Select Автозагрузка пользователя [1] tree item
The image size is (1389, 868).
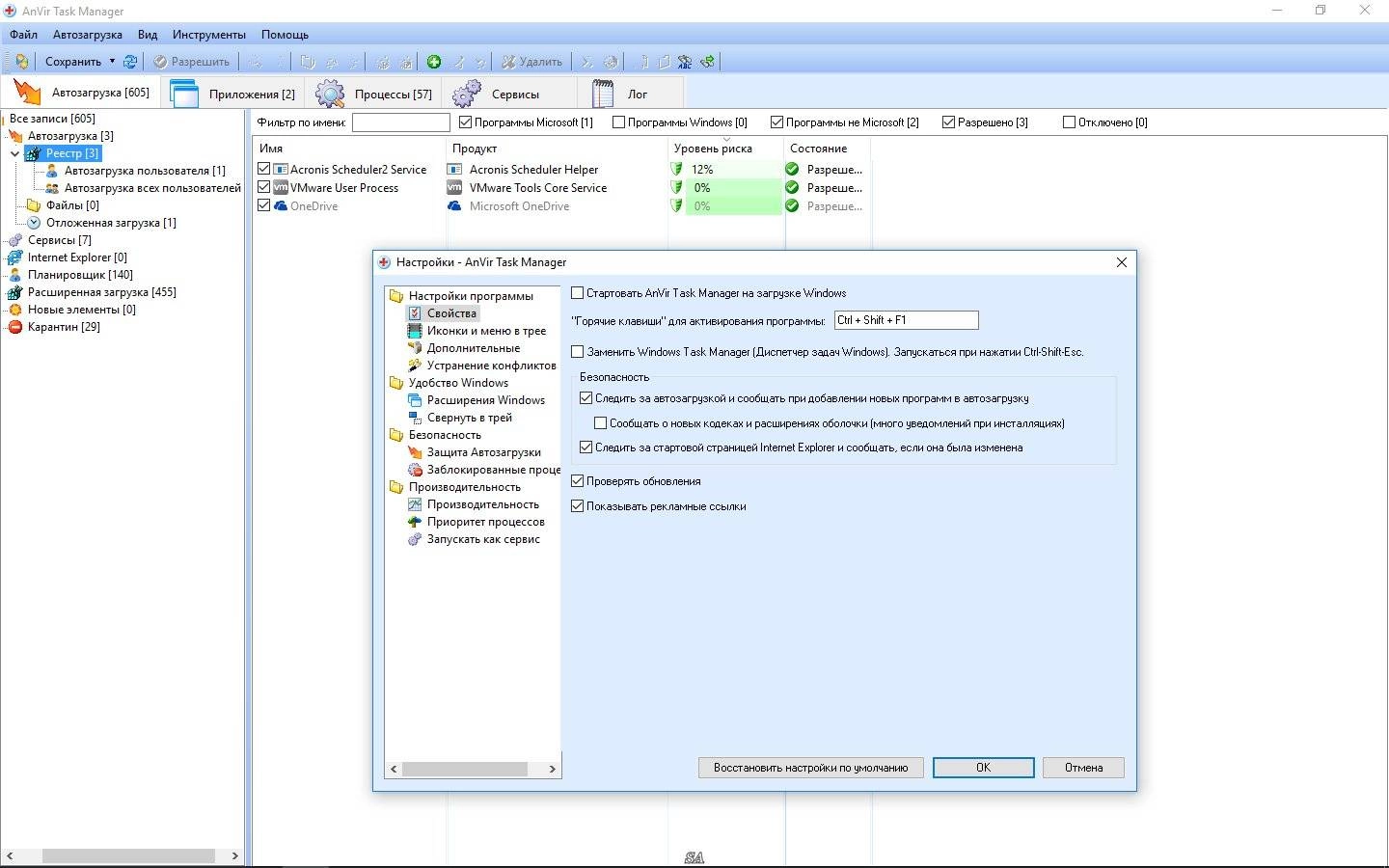pos(145,171)
